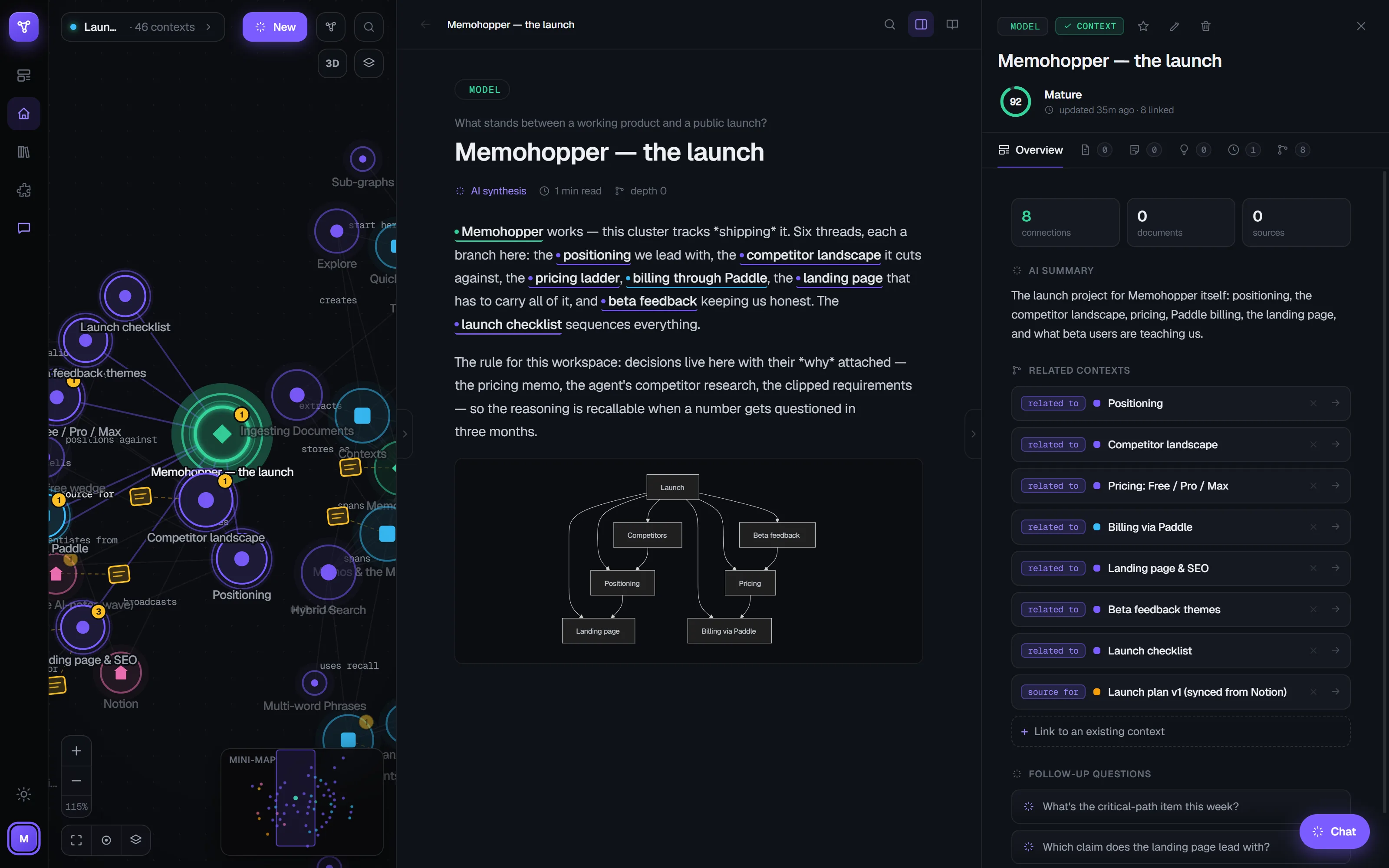The image size is (1389, 868).
Task: Click the graph view icon beside New
Action: click(x=331, y=26)
